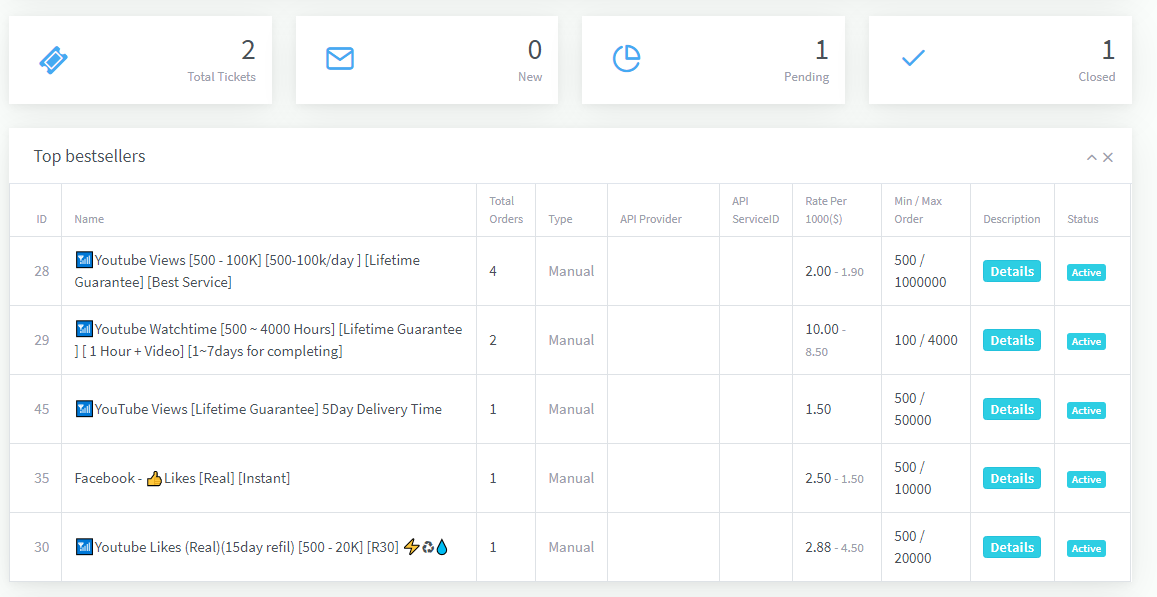View Details for Facebook Likes service
The image size is (1157, 597).
coord(1011,478)
